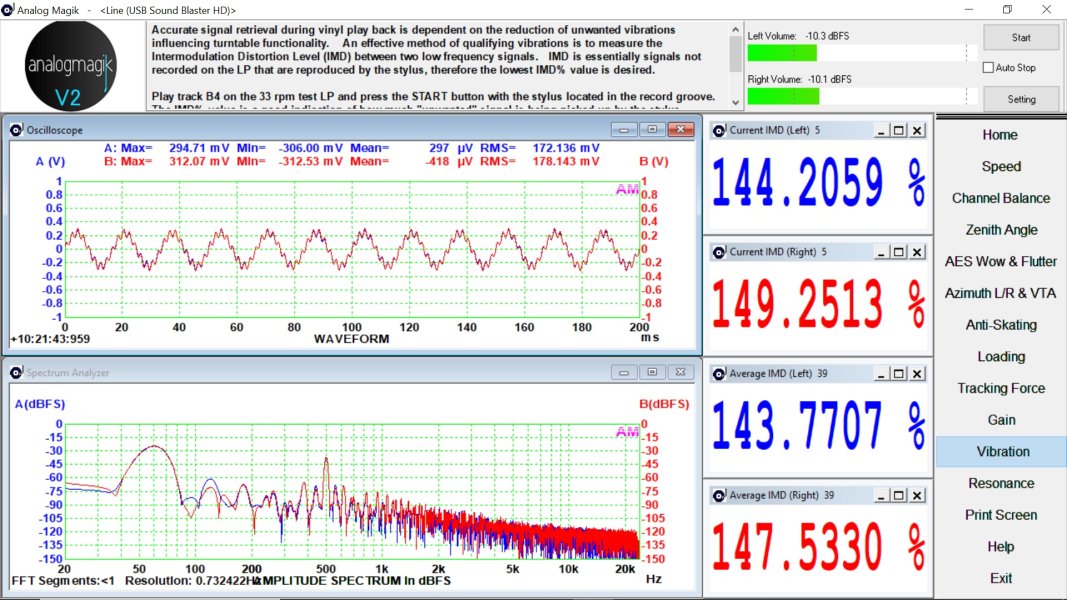Maximize the Current IMD (Right) panel
This screenshot has height=600, width=1067.
click(898, 252)
